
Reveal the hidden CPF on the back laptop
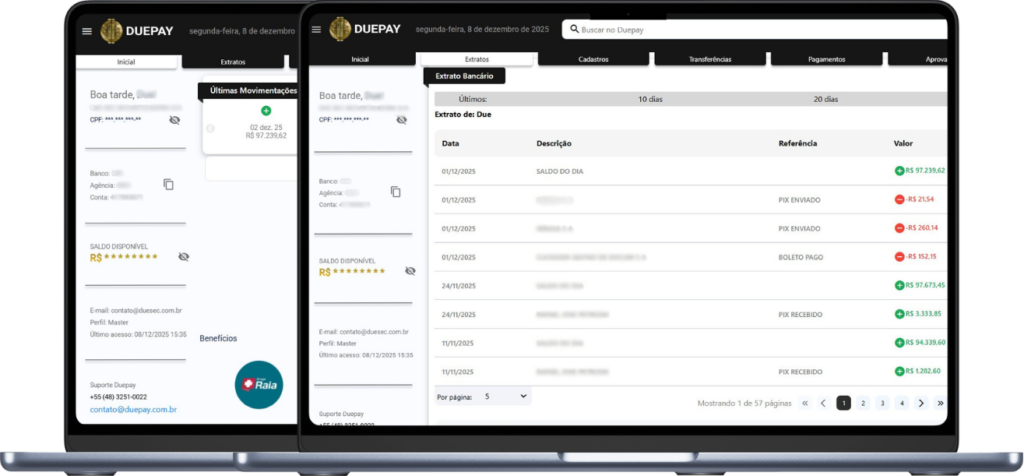tap(174, 120)
